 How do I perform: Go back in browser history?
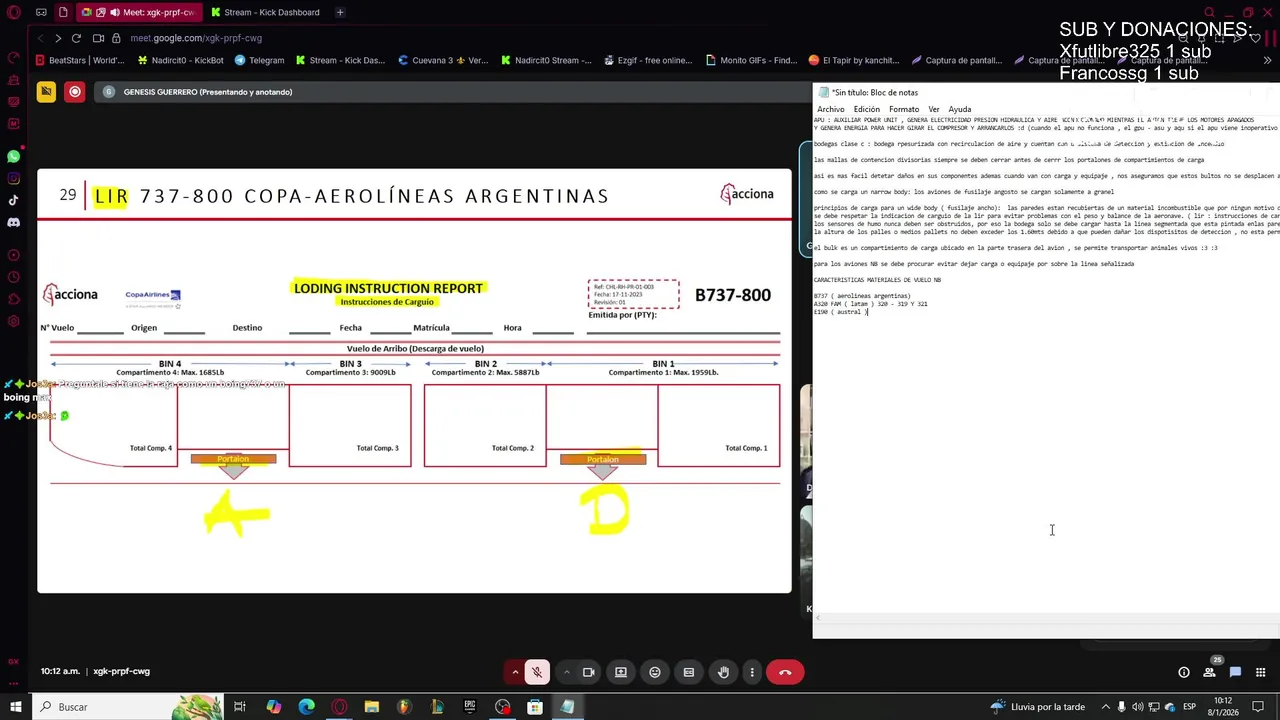point(40,38)
